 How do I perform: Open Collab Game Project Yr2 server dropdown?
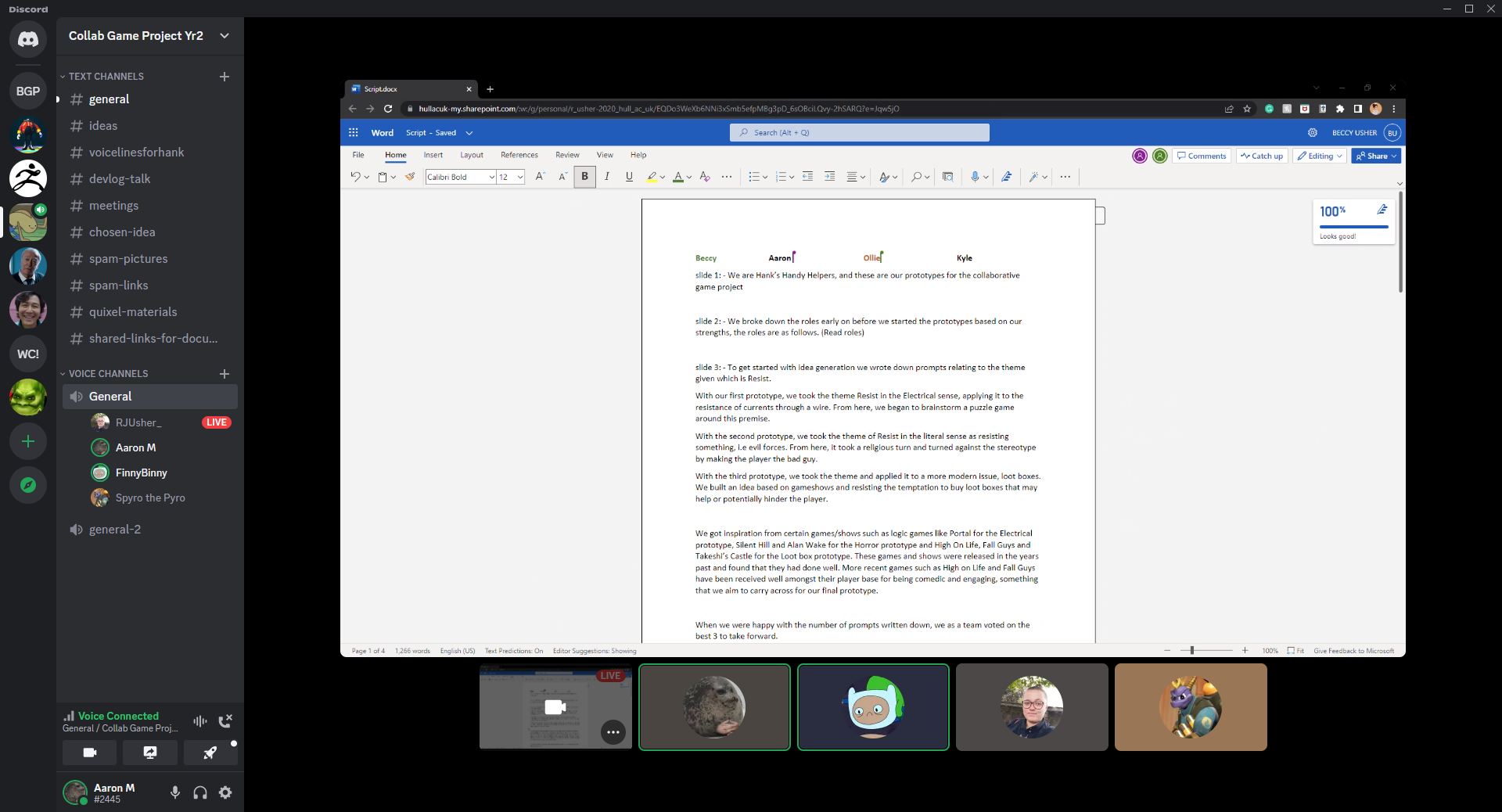pos(225,36)
